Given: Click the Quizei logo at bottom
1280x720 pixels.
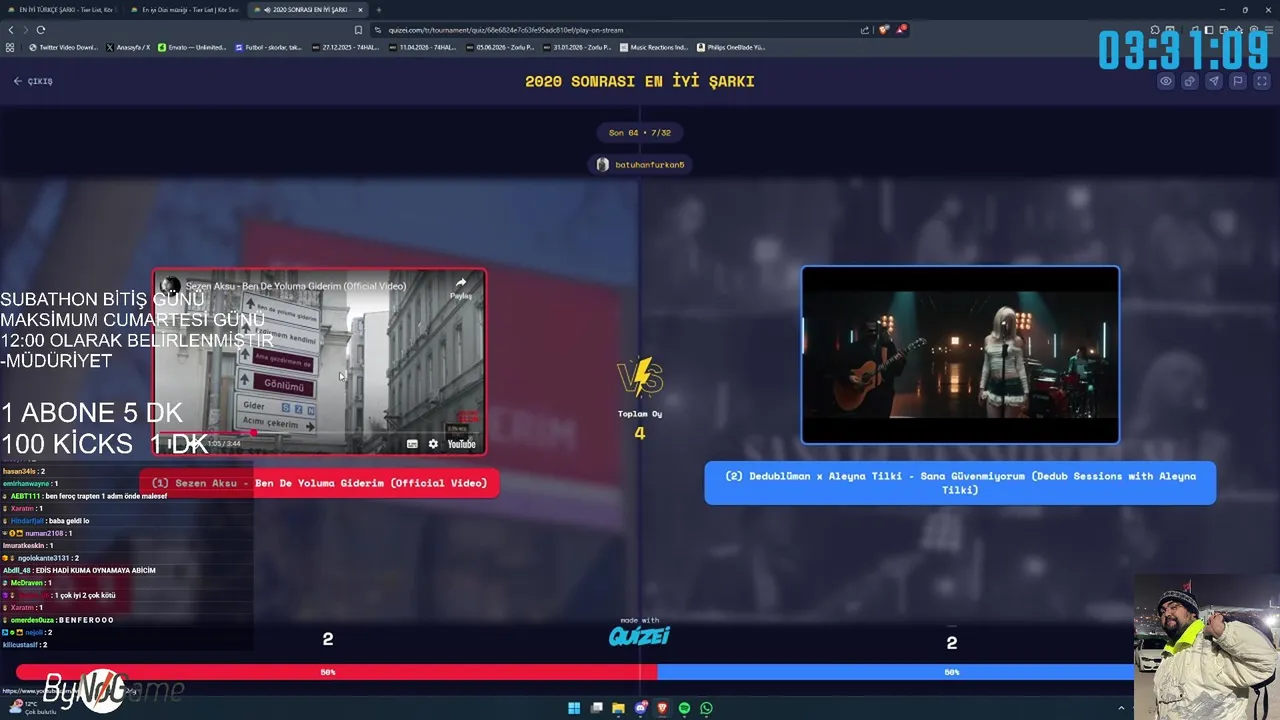Looking at the screenshot, I should (x=639, y=635).
